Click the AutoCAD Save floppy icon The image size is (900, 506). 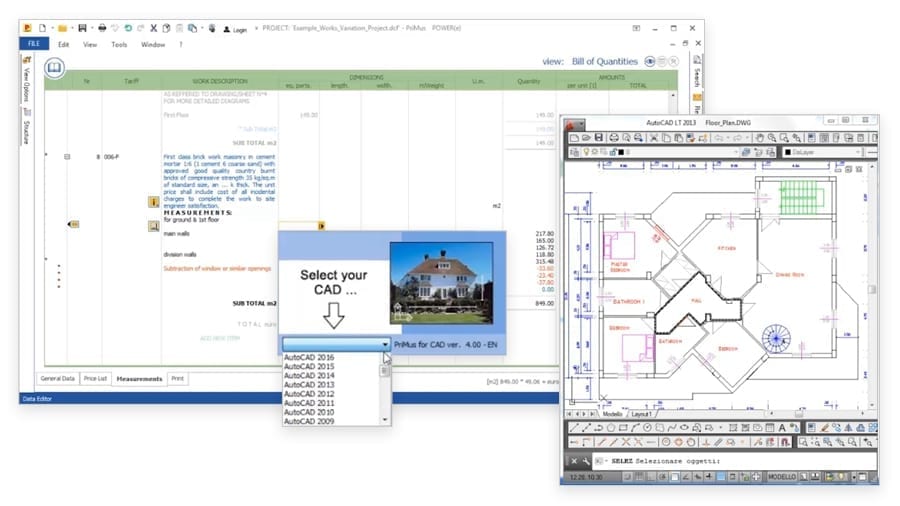pyautogui.click(x=599, y=138)
